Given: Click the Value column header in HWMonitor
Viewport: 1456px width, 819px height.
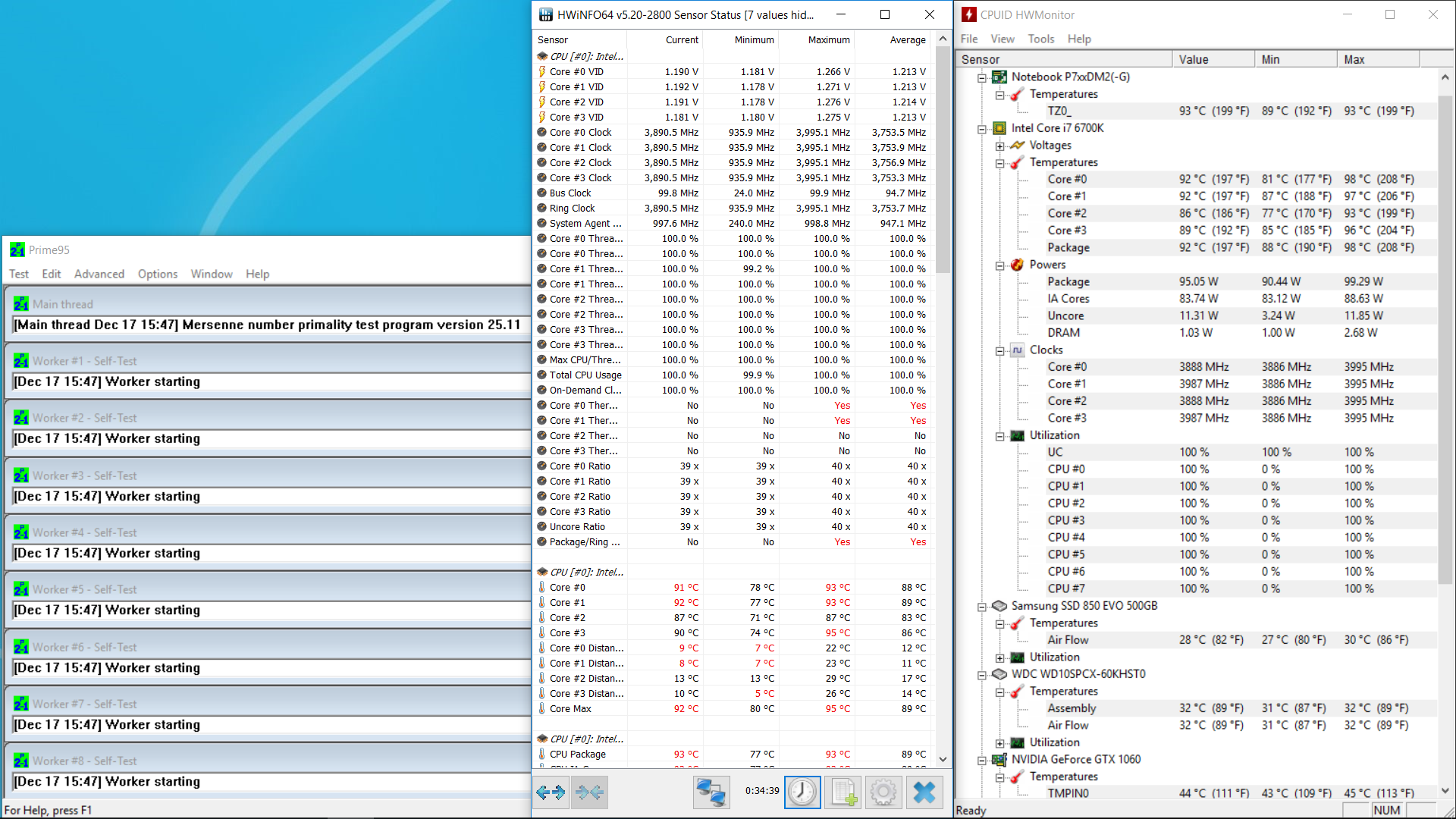Looking at the screenshot, I should point(1213,59).
